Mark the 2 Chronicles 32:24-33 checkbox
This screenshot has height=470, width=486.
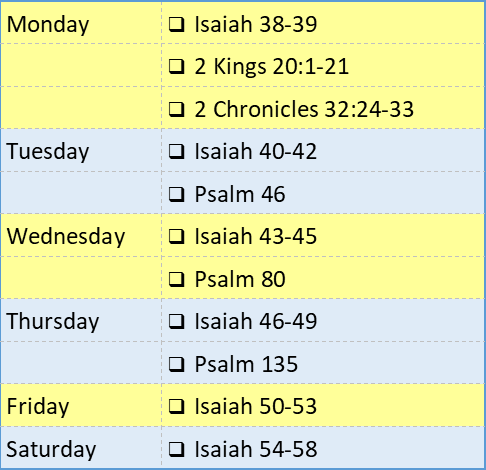tap(176, 109)
